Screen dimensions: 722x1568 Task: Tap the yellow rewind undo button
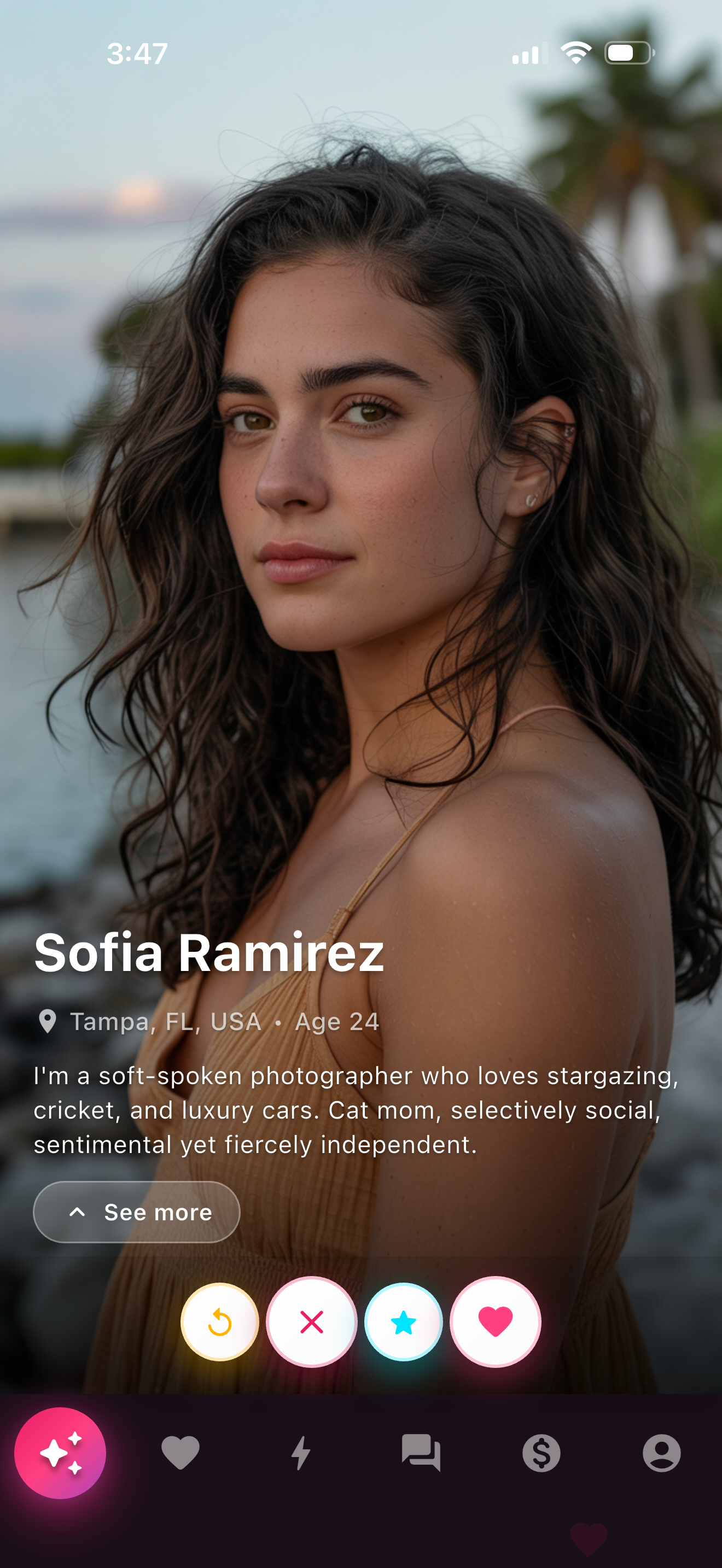tap(220, 1322)
